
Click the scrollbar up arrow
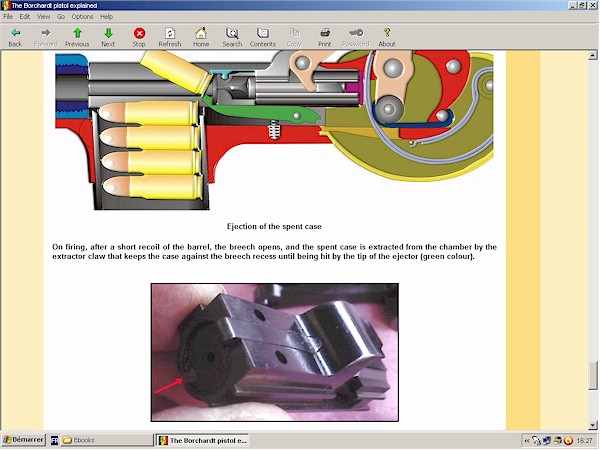[x=592, y=55]
